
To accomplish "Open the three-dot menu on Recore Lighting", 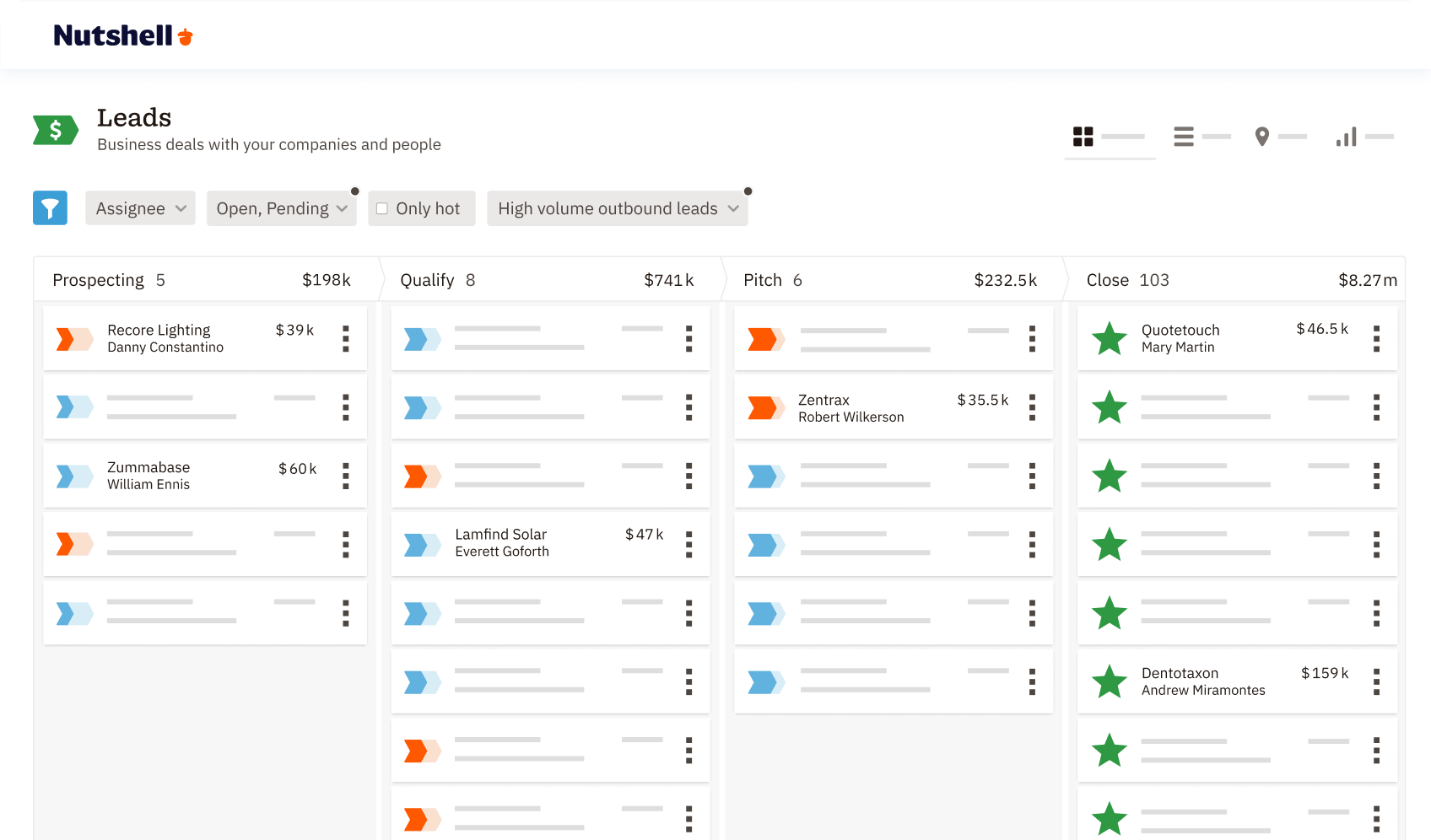I will tap(345, 338).
